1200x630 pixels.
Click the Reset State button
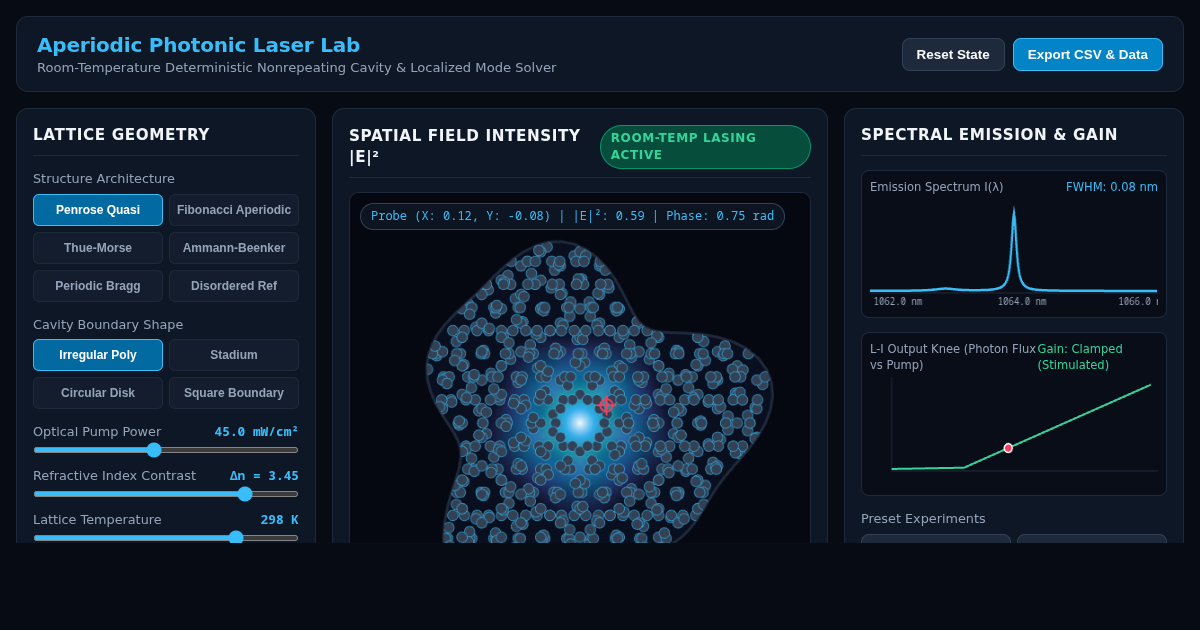953,55
